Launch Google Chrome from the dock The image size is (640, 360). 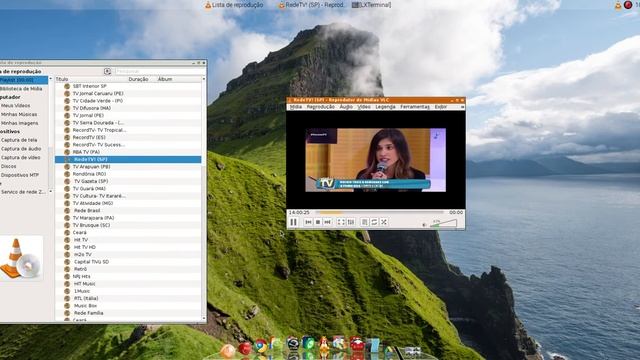point(260,346)
